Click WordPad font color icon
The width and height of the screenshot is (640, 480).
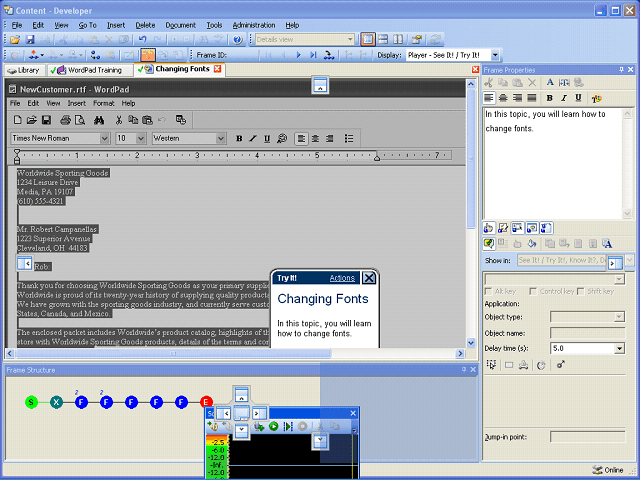point(282,139)
